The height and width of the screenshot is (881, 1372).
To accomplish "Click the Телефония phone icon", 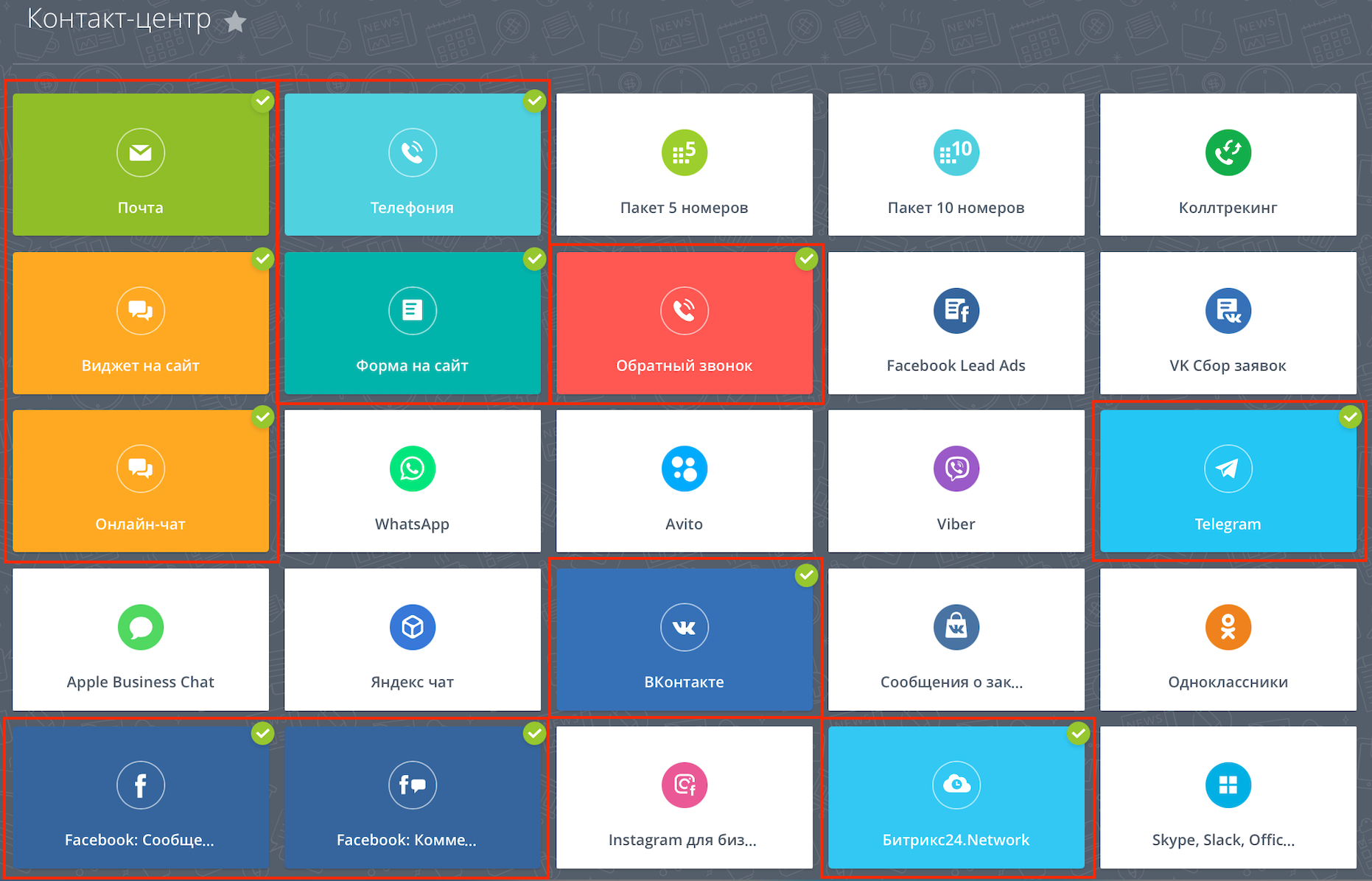I will pos(412,152).
